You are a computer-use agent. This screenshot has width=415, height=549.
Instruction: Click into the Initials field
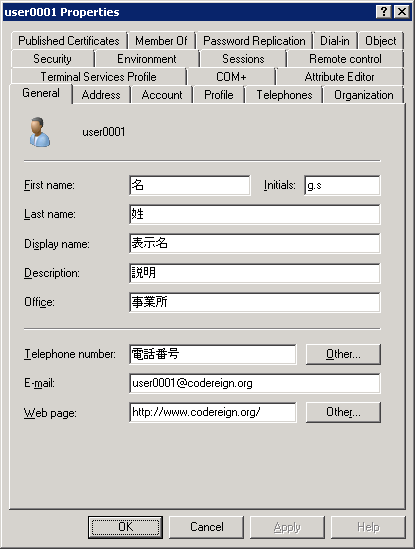(342, 185)
